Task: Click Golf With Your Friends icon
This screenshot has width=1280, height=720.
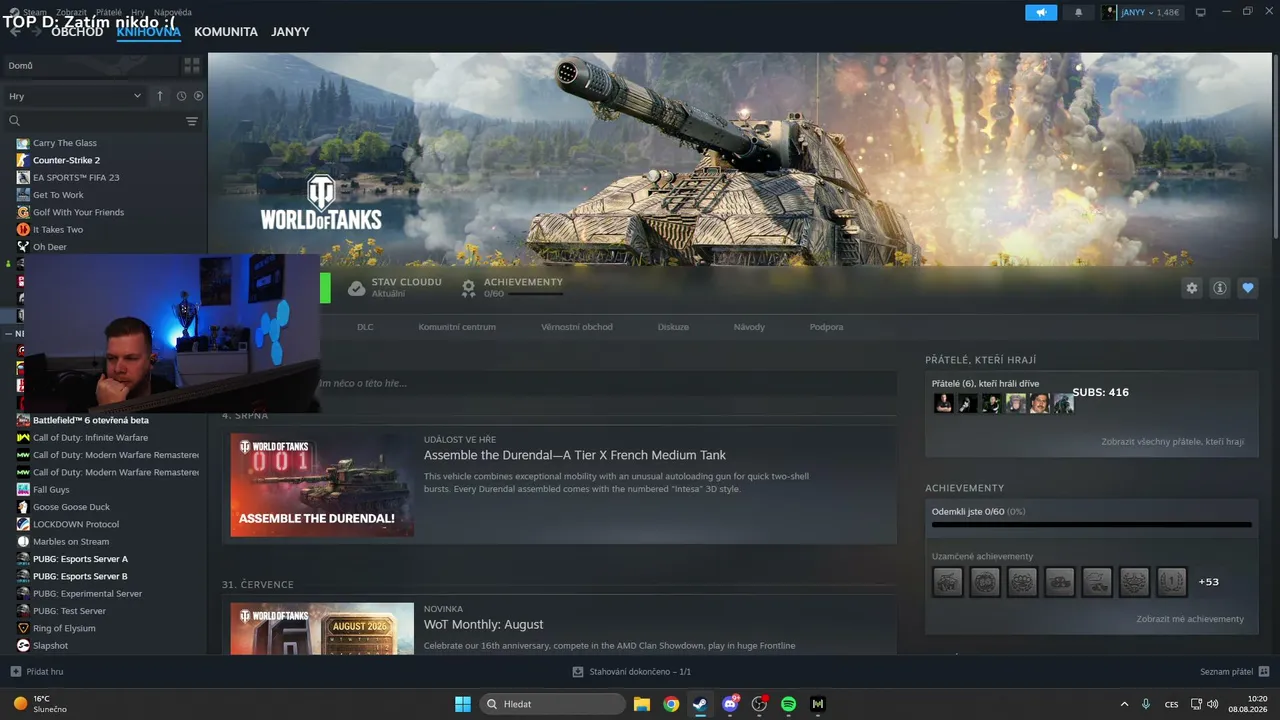Action: 24,212
